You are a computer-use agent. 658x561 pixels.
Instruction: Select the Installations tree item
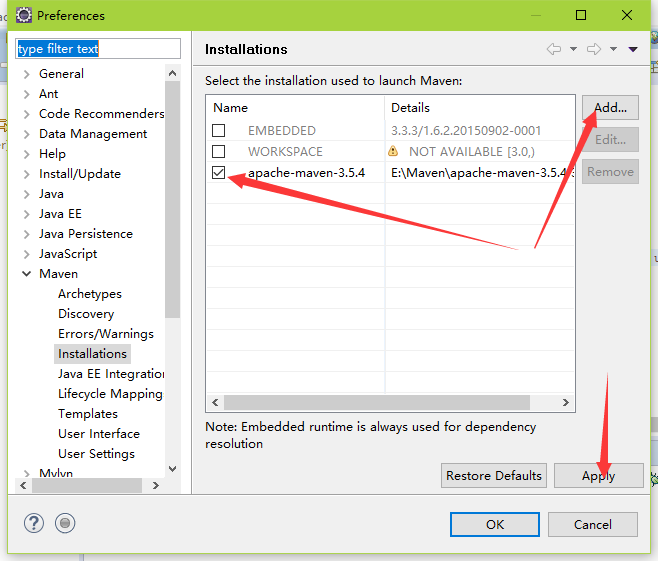[92, 354]
